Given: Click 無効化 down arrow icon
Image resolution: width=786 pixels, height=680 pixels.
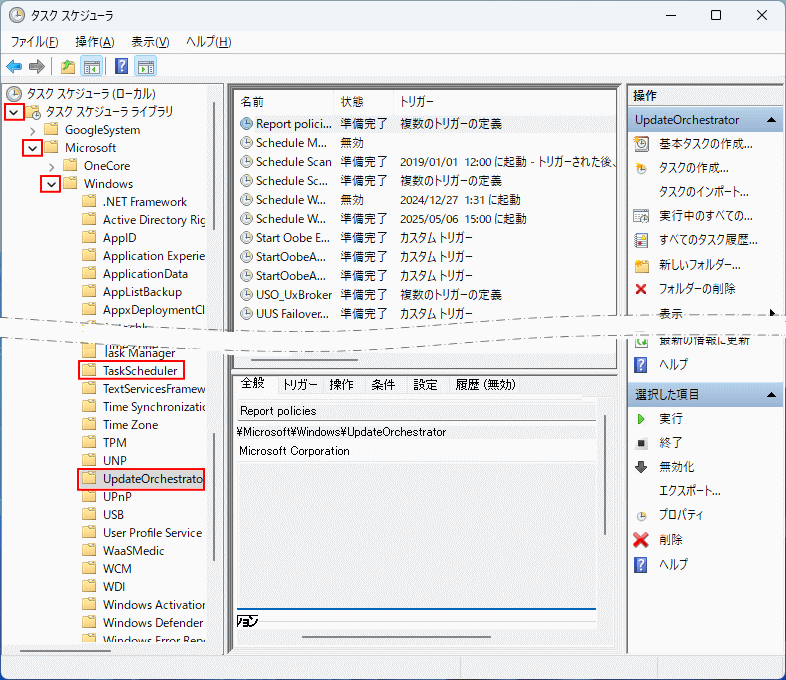Looking at the screenshot, I should pos(641,467).
